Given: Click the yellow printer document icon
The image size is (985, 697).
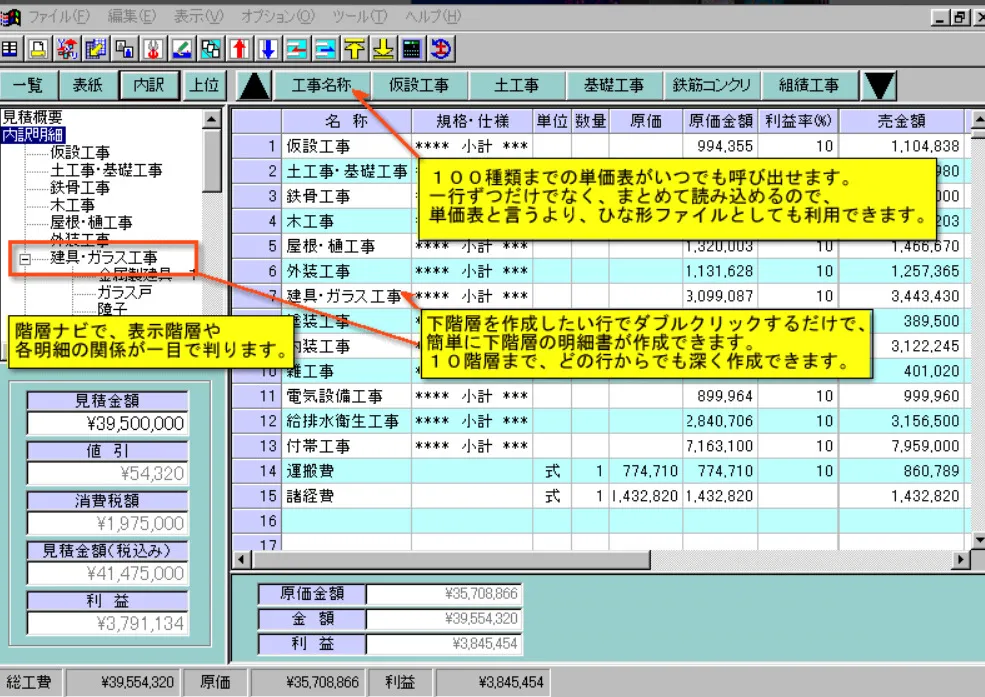Looking at the screenshot, I should tap(38, 49).
